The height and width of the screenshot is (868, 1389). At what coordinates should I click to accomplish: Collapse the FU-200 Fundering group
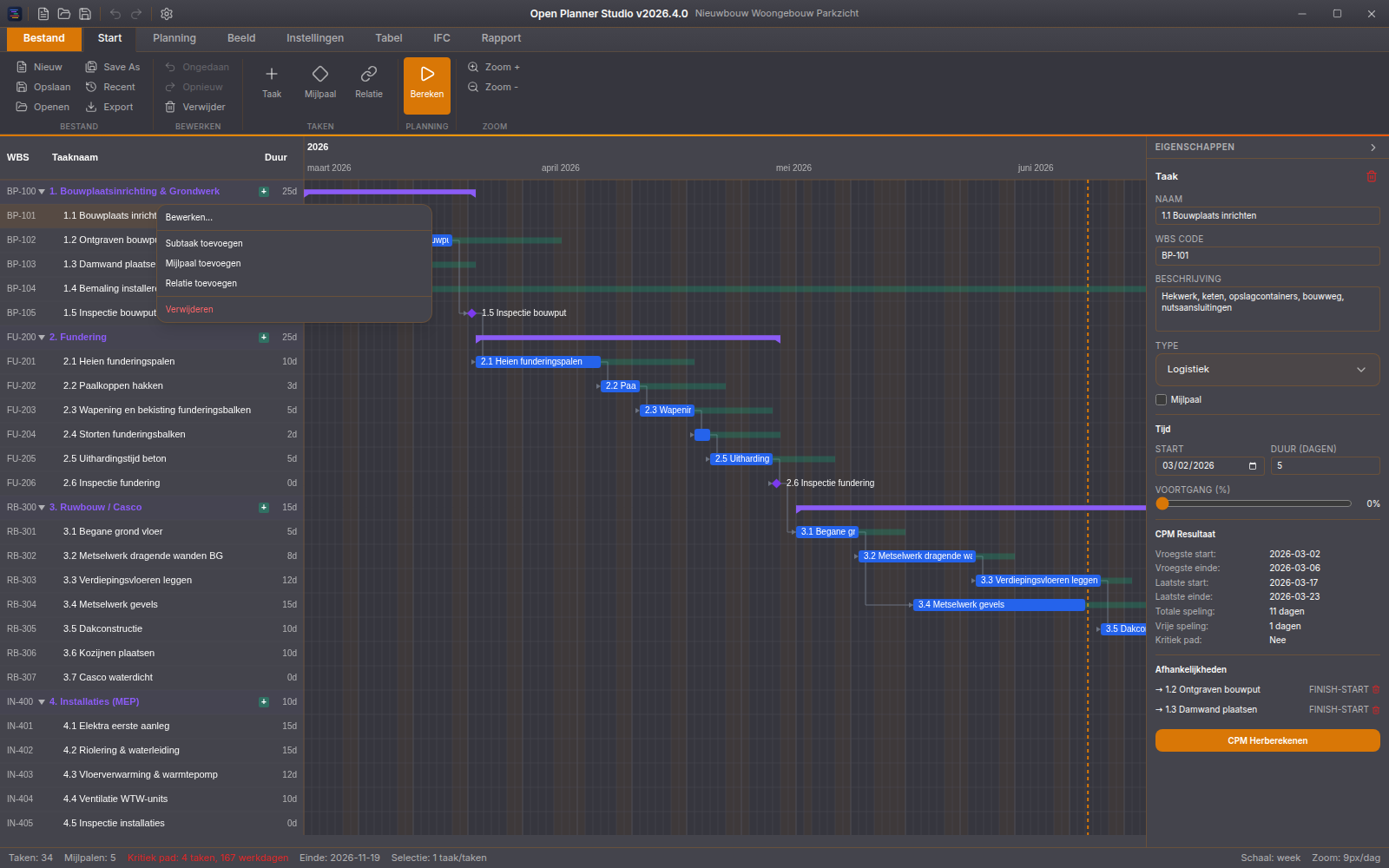[x=42, y=338]
